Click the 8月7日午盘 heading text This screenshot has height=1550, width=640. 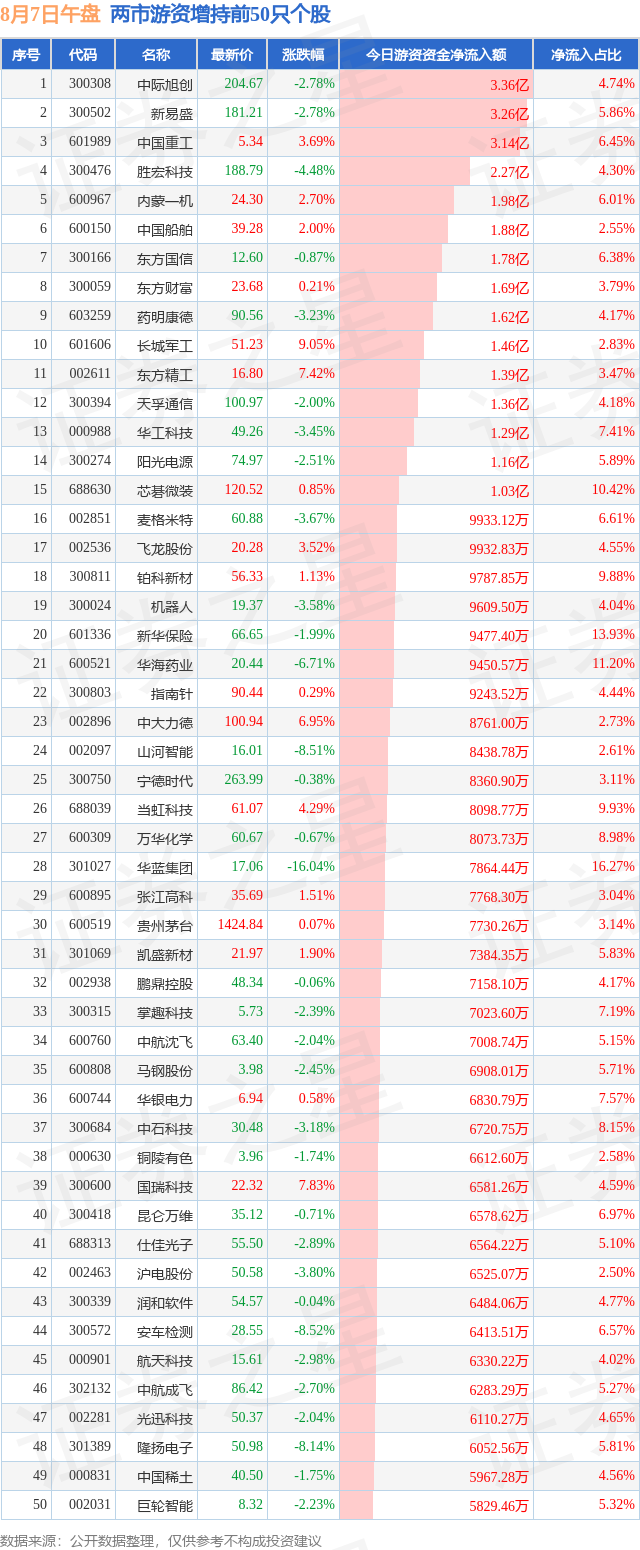[x=50, y=15]
